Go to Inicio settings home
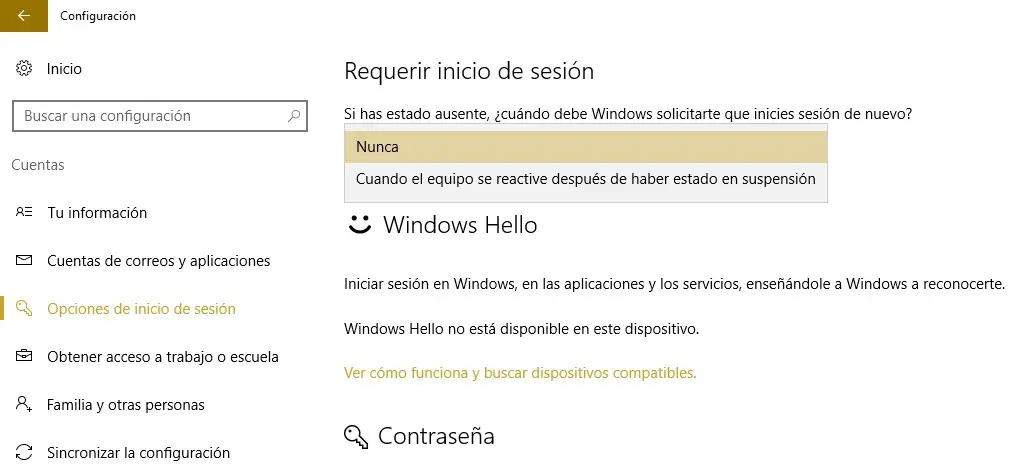 point(64,69)
